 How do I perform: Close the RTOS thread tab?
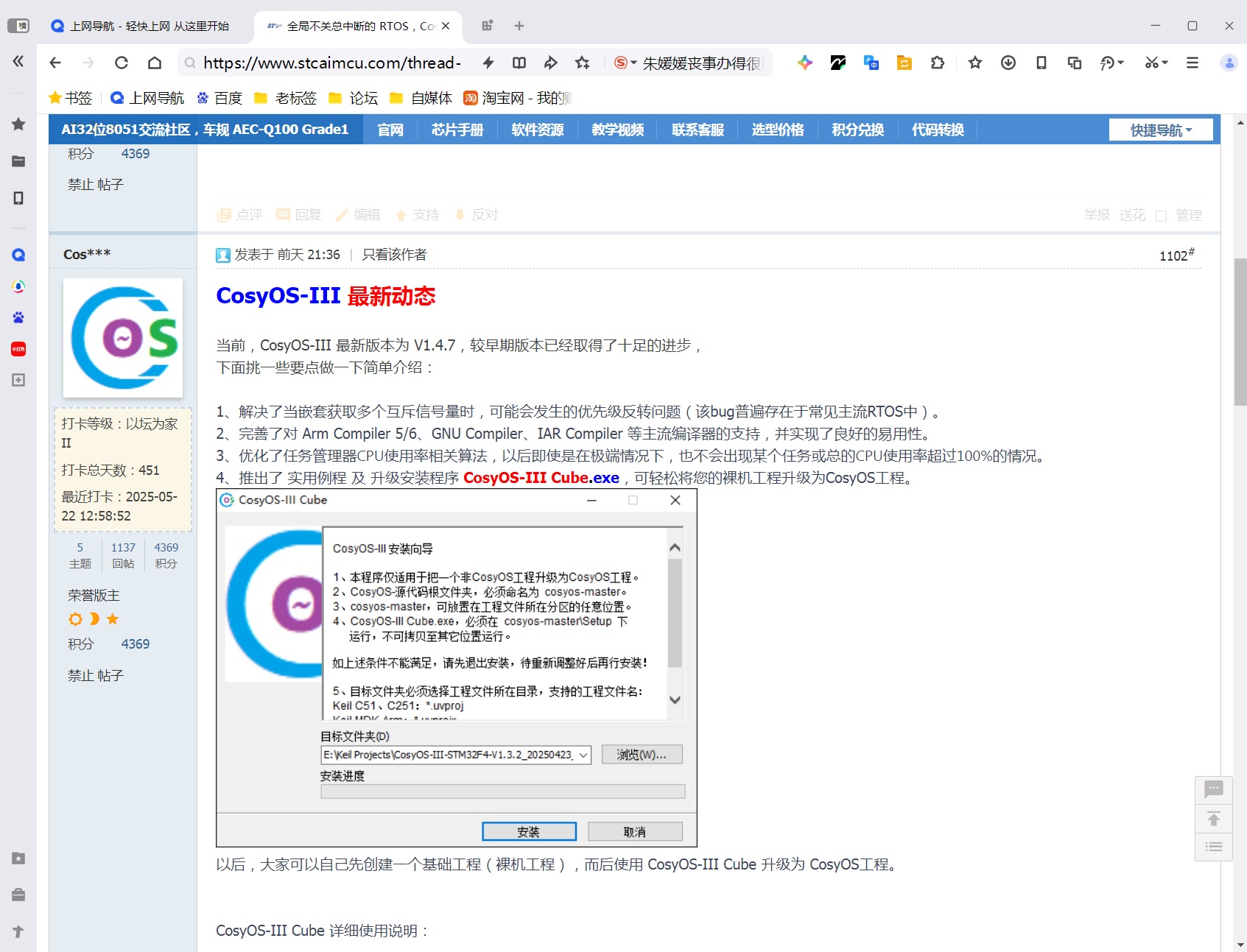pyautogui.click(x=446, y=26)
